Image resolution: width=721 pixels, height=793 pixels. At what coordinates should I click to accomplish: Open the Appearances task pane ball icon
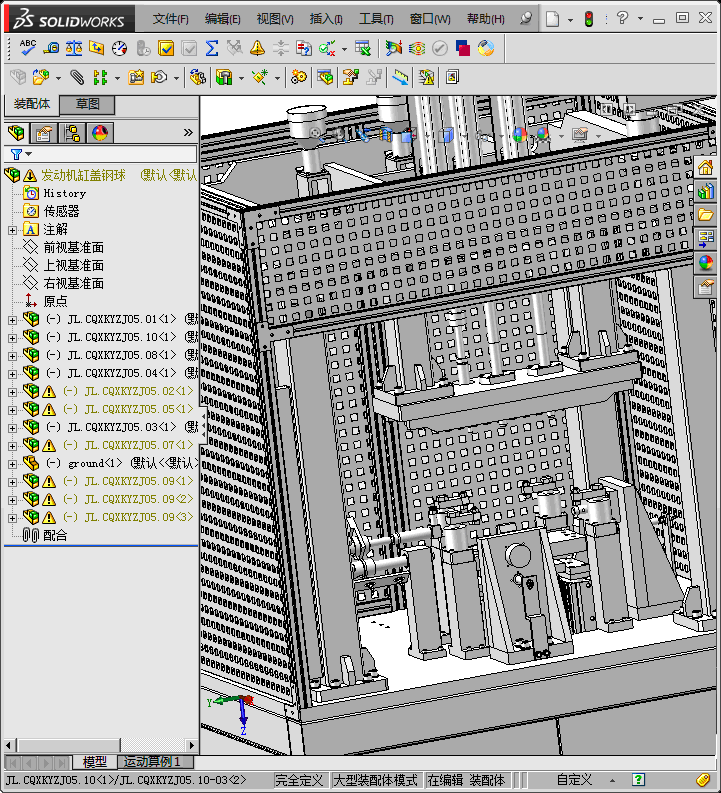[705, 262]
